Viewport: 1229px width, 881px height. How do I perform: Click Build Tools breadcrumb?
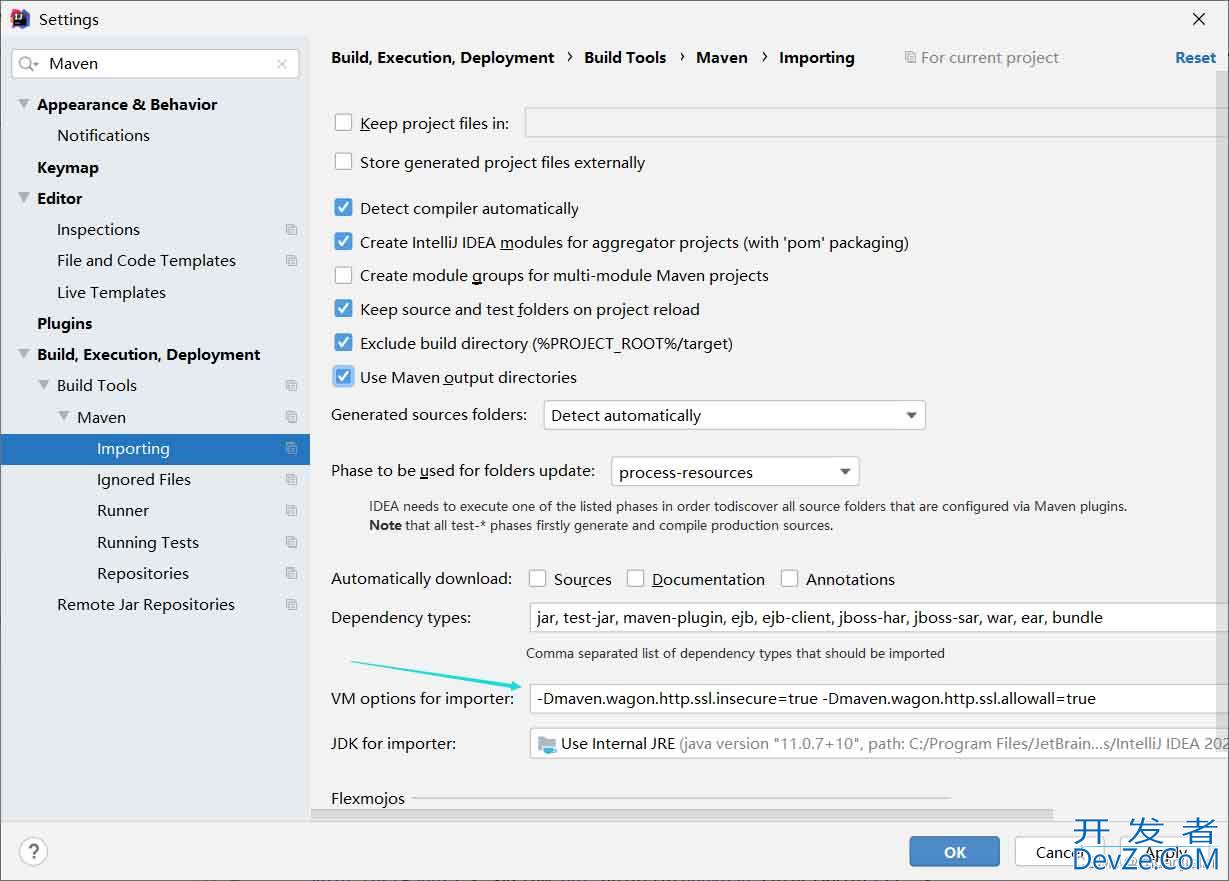click(625, 57)
